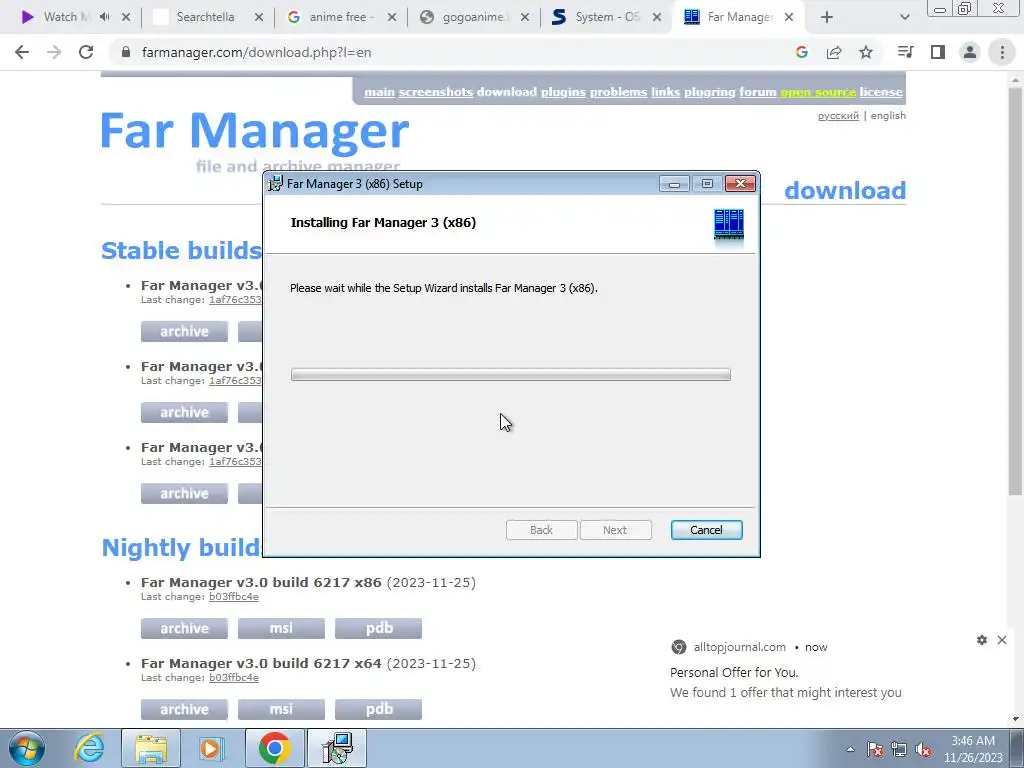
Task: Open the problems navigation link
Action: (x=618, y=92)
